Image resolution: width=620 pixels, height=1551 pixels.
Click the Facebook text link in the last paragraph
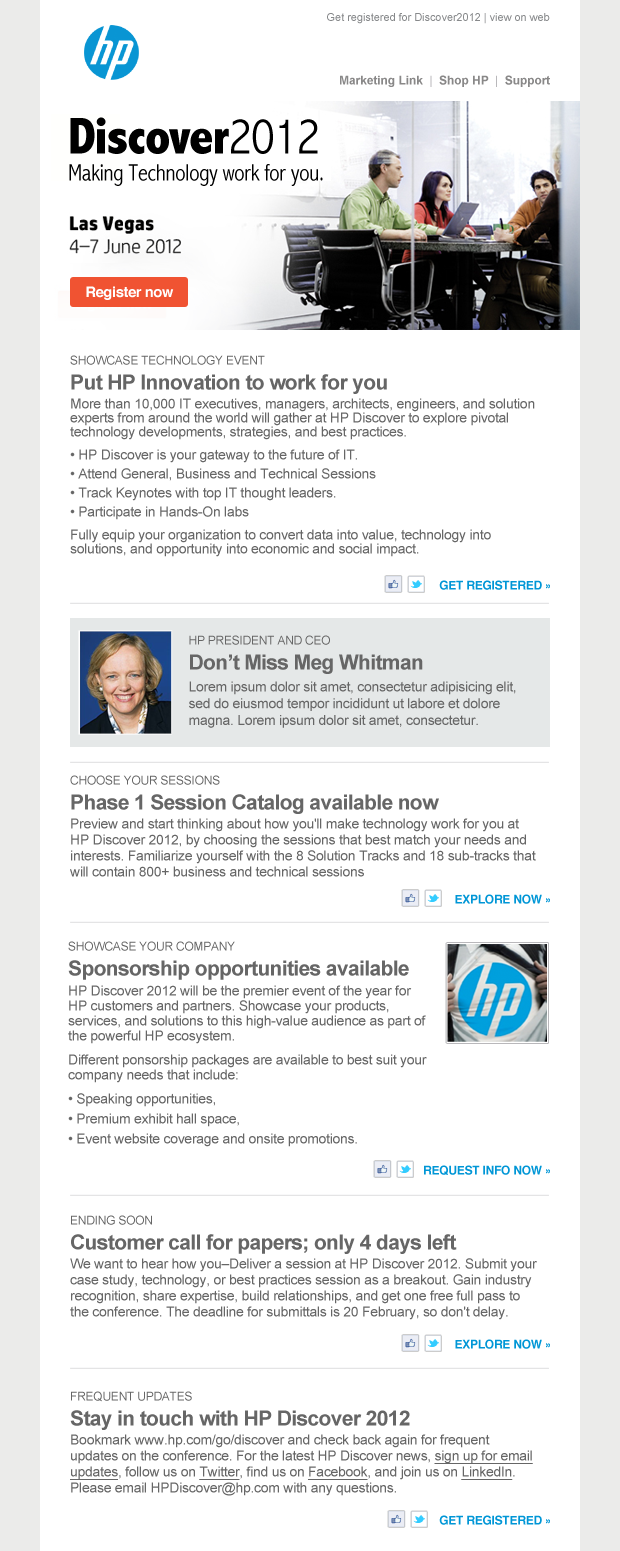point(338,1472)
